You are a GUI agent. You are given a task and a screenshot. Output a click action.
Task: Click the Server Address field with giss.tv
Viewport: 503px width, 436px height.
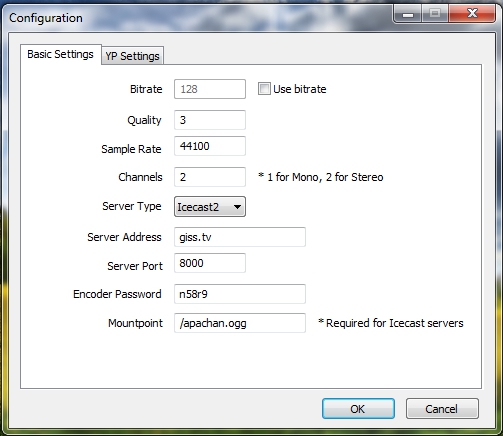(240, 237)
